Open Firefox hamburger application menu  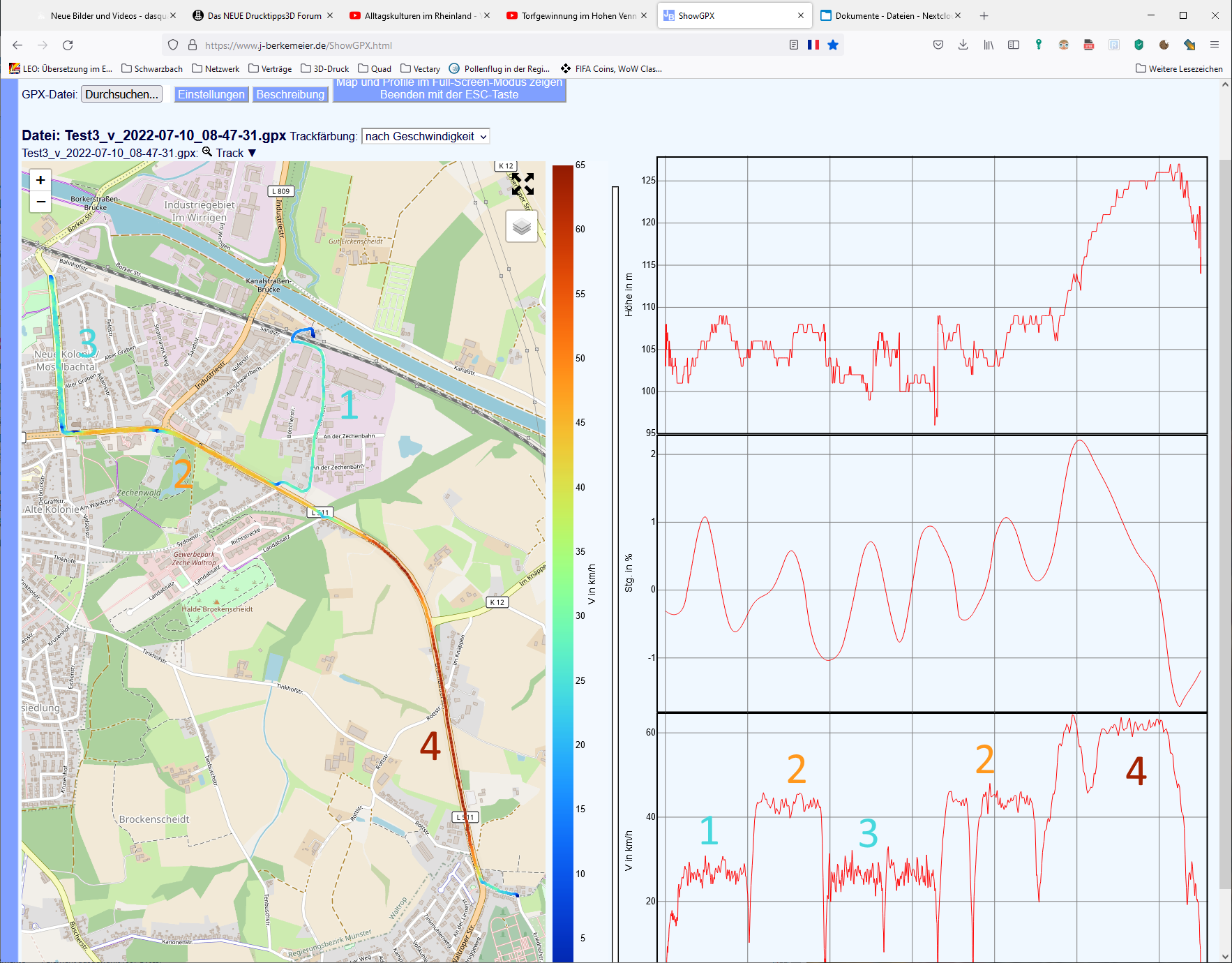pyautogui.click(x=1215, y=45)
